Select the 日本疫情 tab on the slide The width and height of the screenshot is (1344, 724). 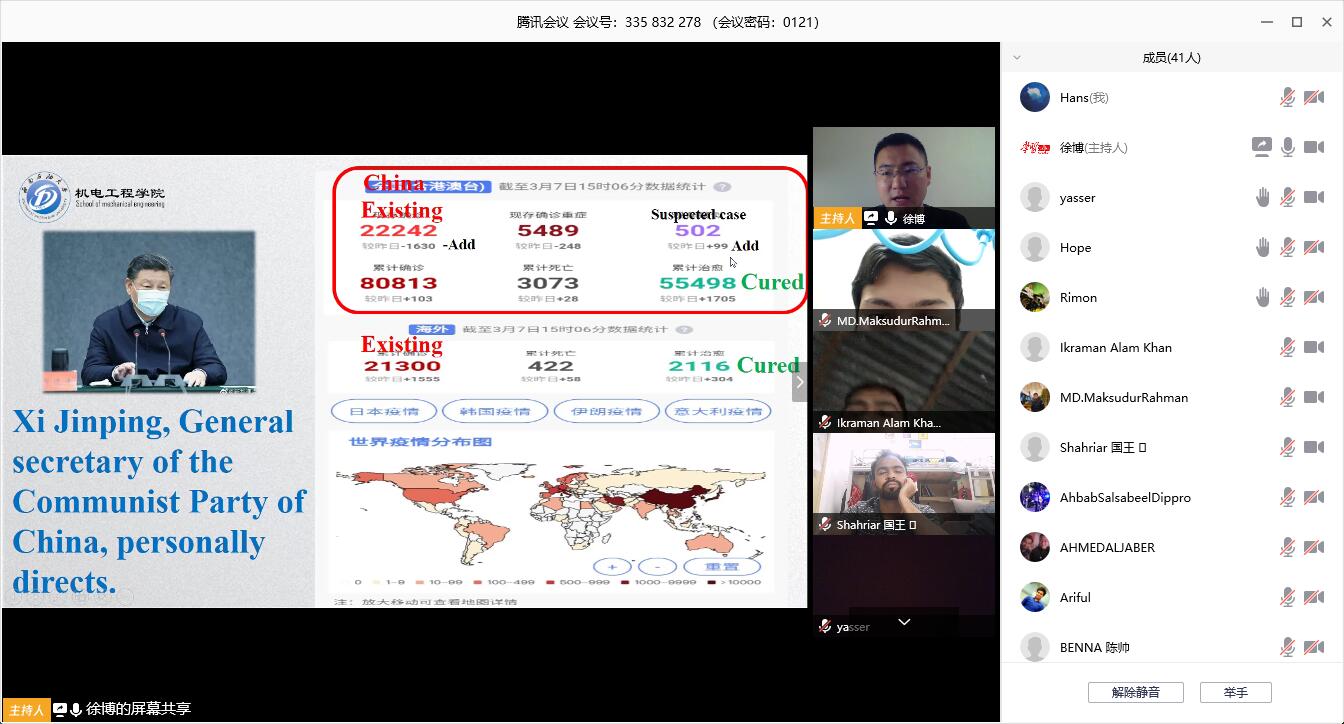pyautogui.click(x=382, y=411)
